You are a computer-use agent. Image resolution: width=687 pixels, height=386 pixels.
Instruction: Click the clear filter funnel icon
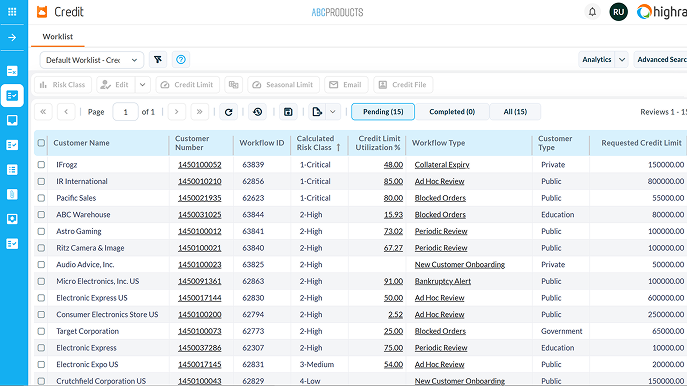(x=158, y=60)
